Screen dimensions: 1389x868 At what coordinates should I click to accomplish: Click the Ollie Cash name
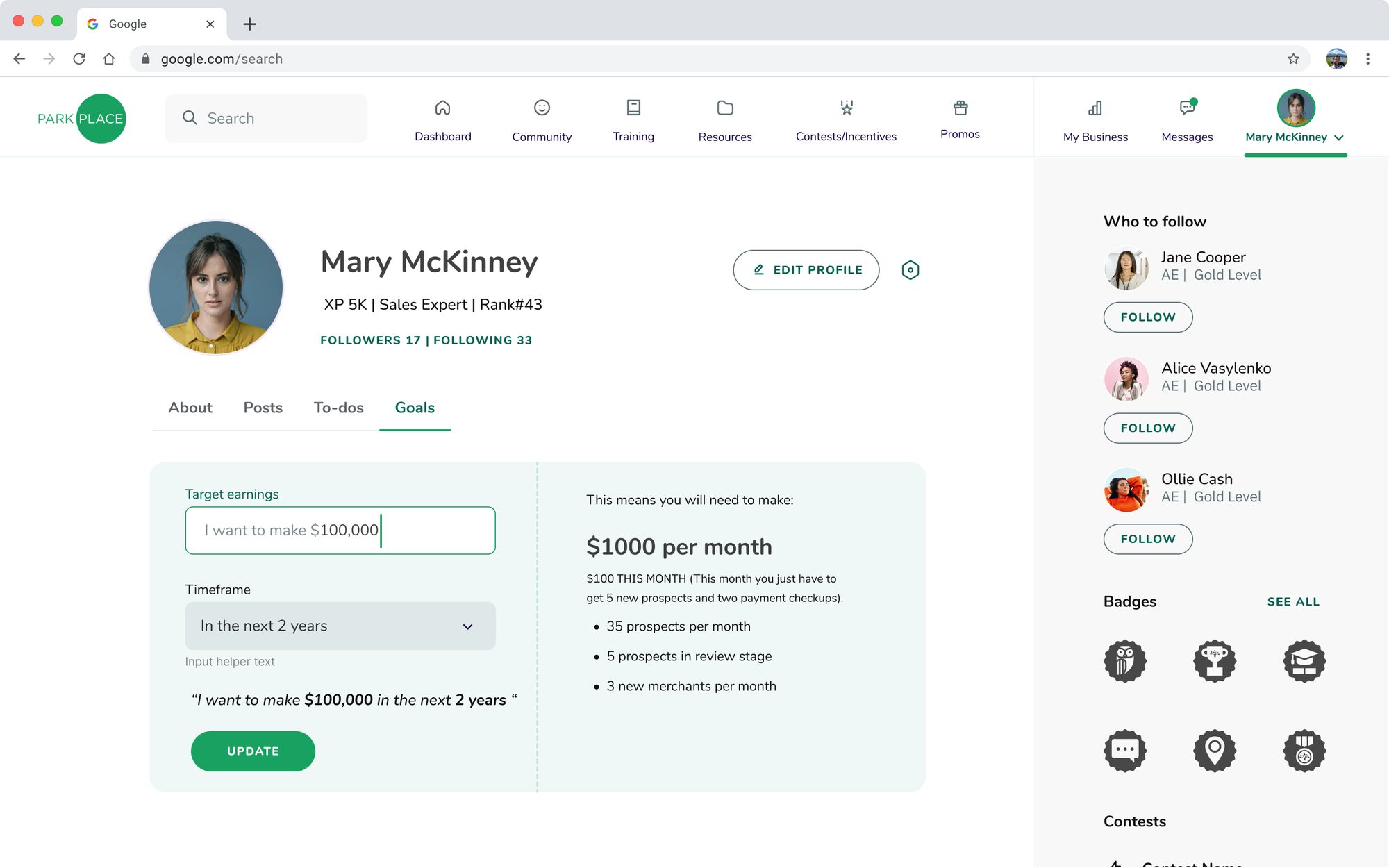(x=1197, y=479)
